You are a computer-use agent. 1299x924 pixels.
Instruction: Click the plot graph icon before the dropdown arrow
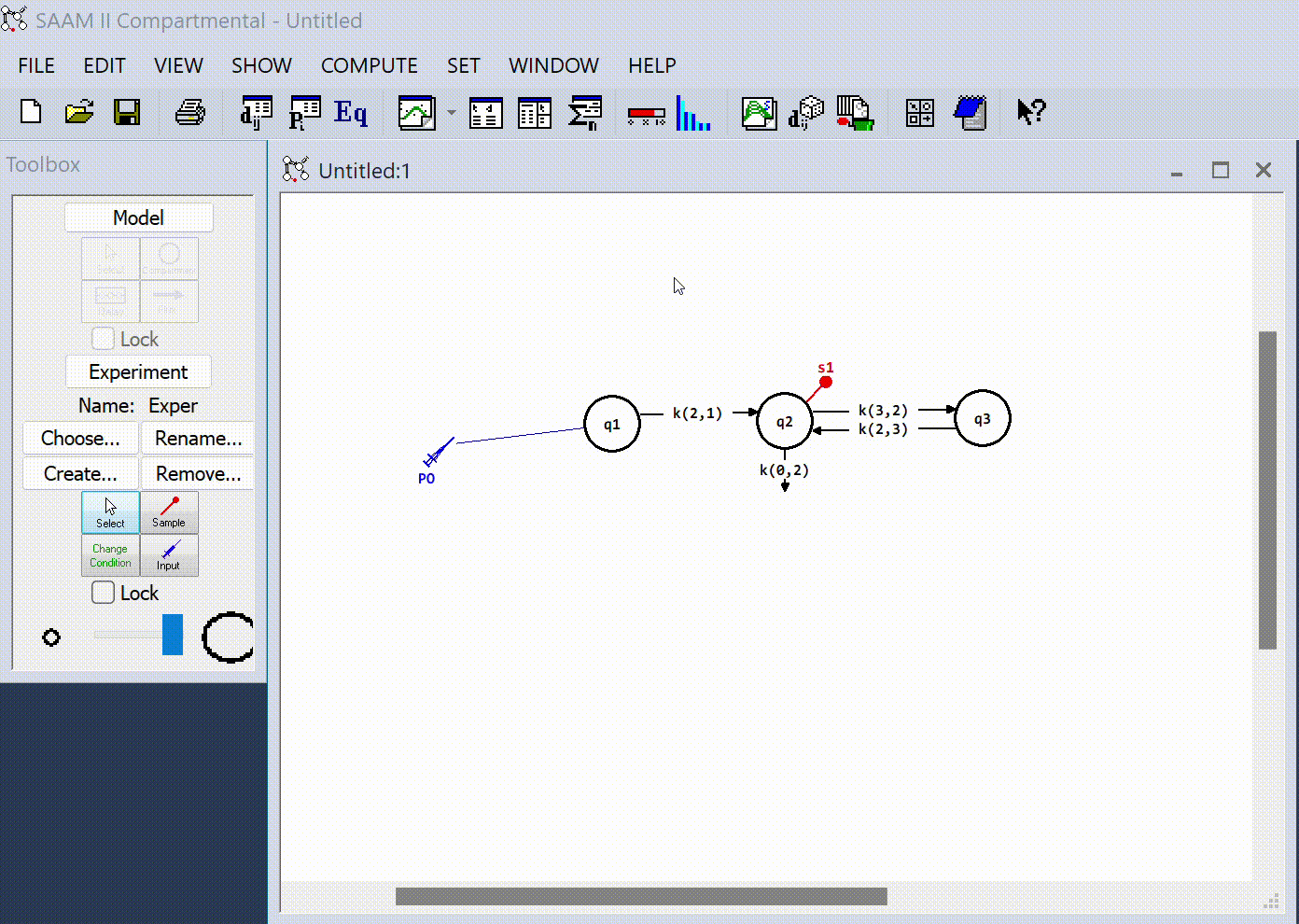tap(416, 113)
